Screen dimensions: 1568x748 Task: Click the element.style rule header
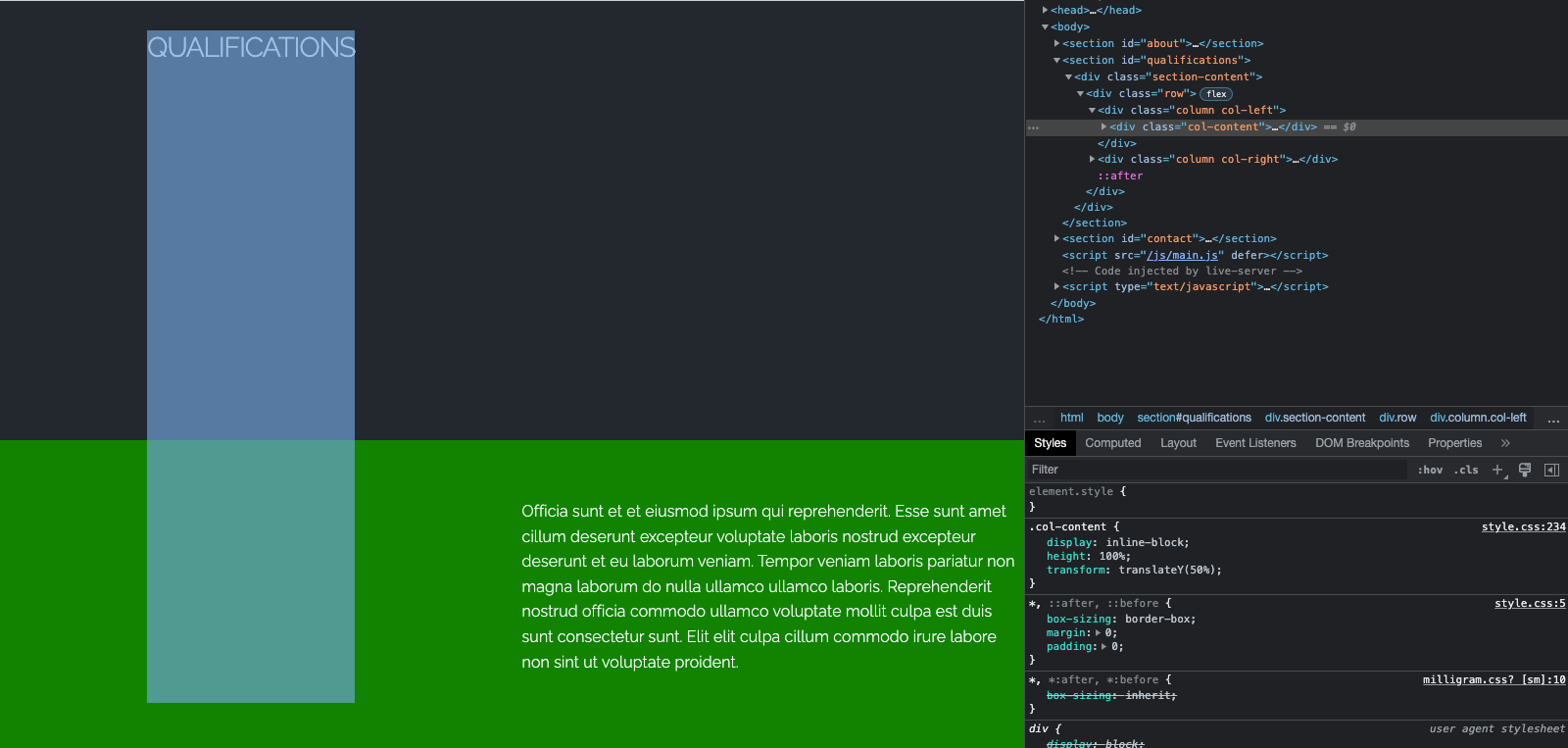tap(1071, 492)
